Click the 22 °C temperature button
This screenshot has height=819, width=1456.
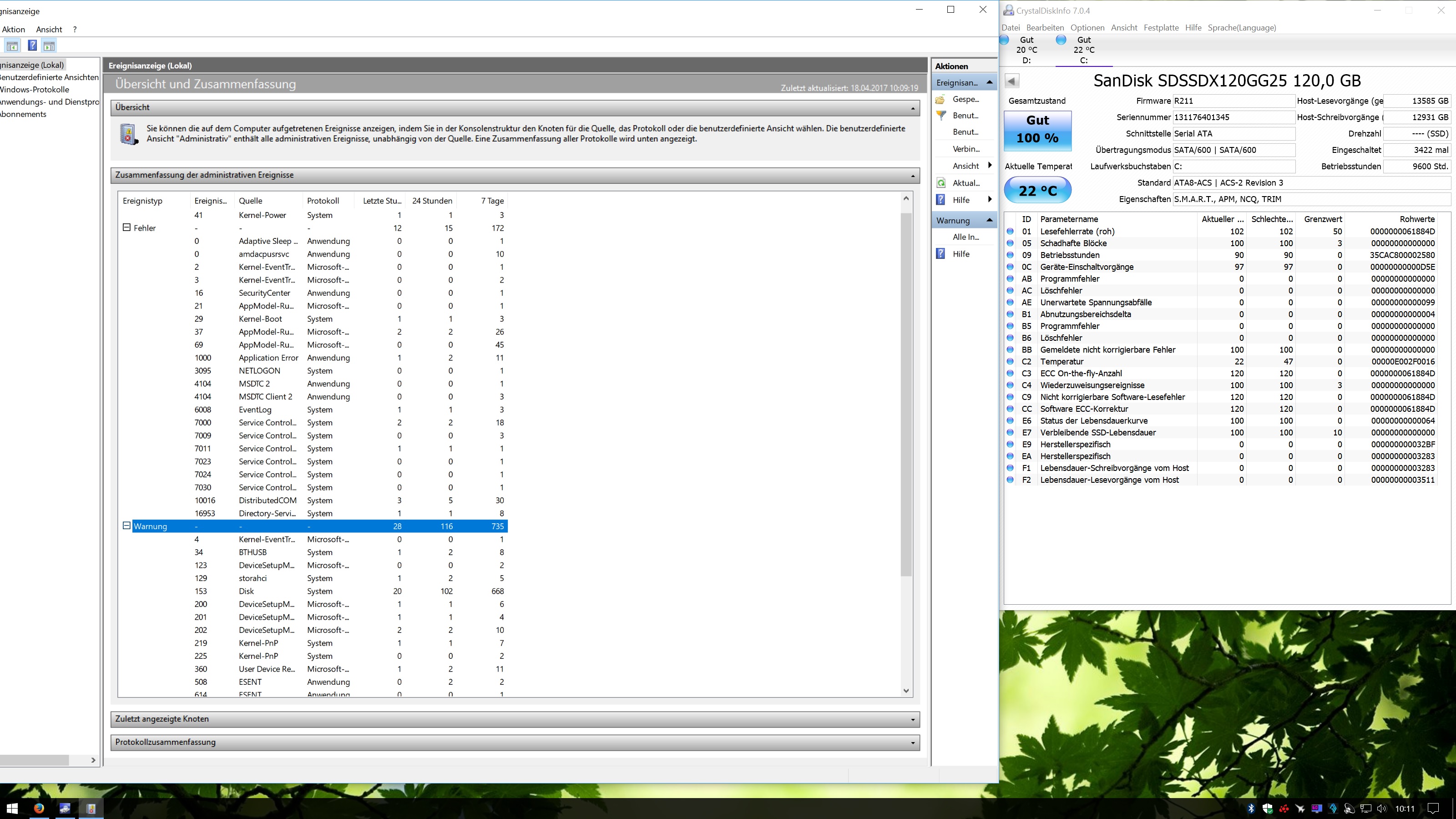click(x=1037, y=191)
